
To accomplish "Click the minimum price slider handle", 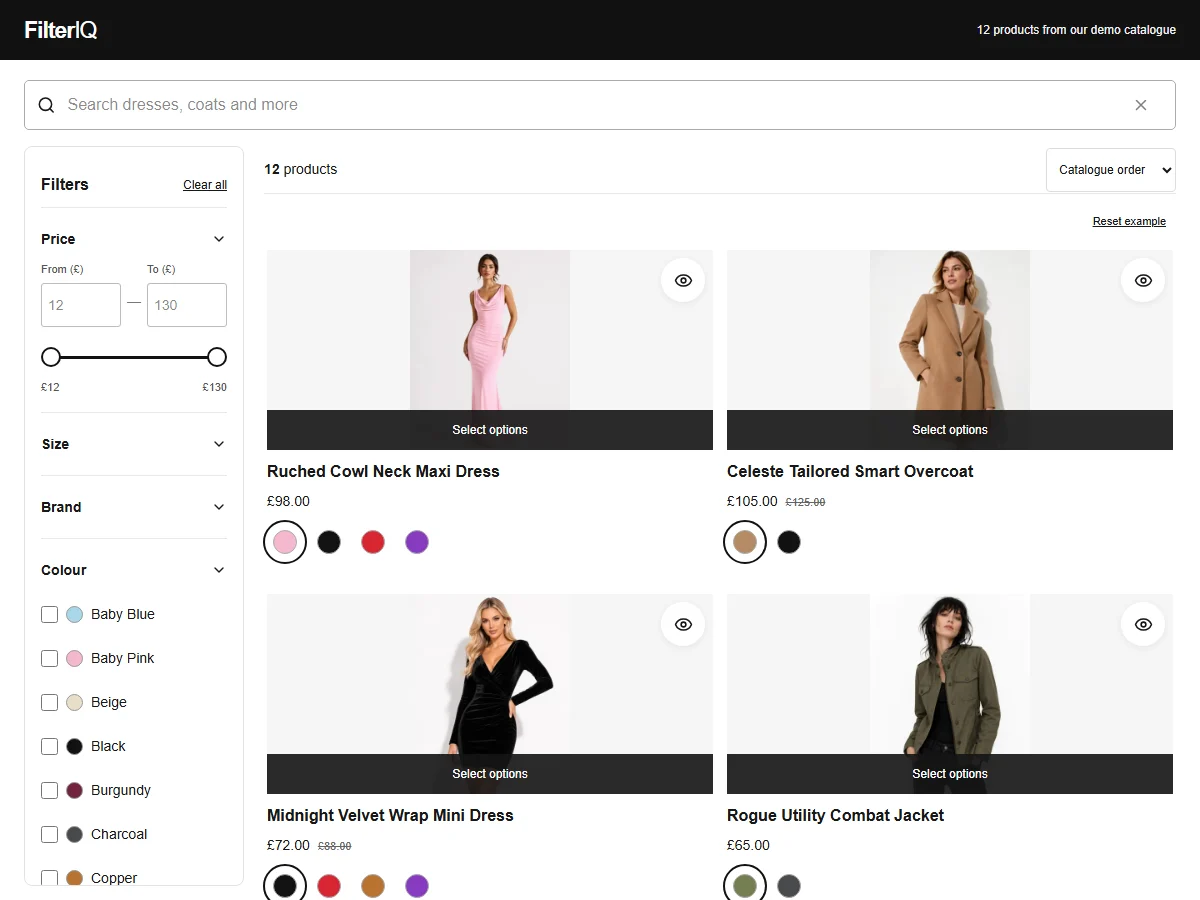I will [51, 357].
